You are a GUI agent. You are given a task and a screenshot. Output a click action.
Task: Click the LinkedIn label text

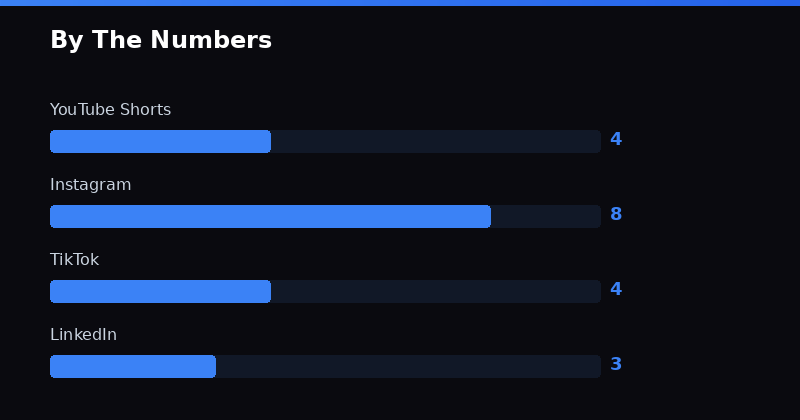coord(83,335)
